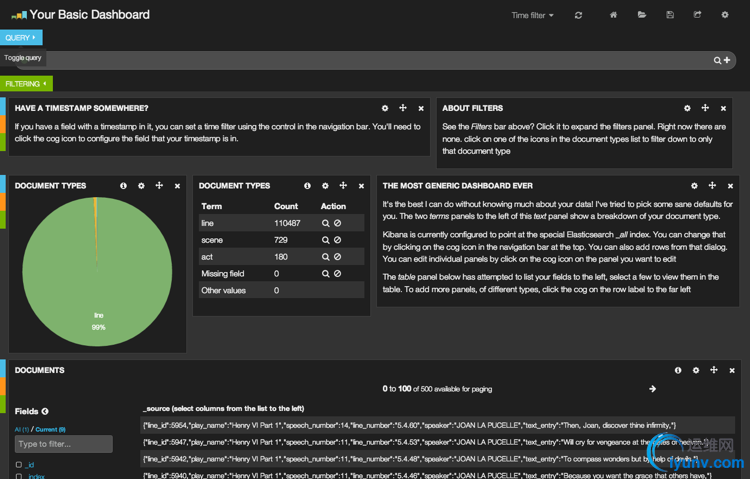Collapse Fields list with arrow toggle
This screenshot has height=479, width=750.
pyautogui.click(x=45, y=411)
